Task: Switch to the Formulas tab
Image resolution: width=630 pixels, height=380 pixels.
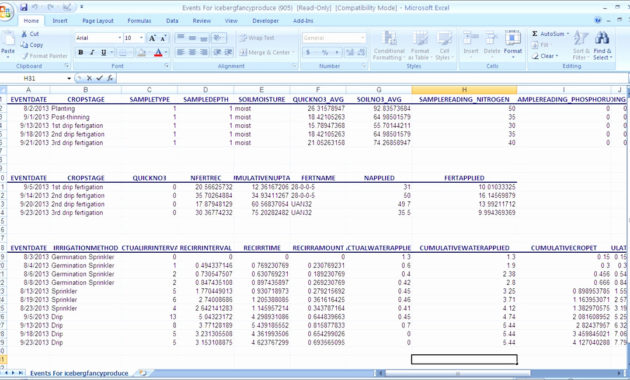Action: 139,21
